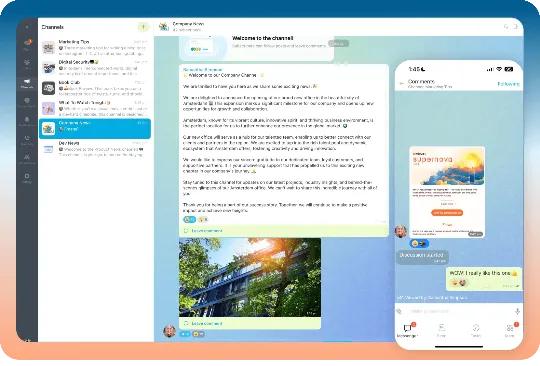
Task: Switch to the Messenger tab on mobile
Action: click(407, 331)
